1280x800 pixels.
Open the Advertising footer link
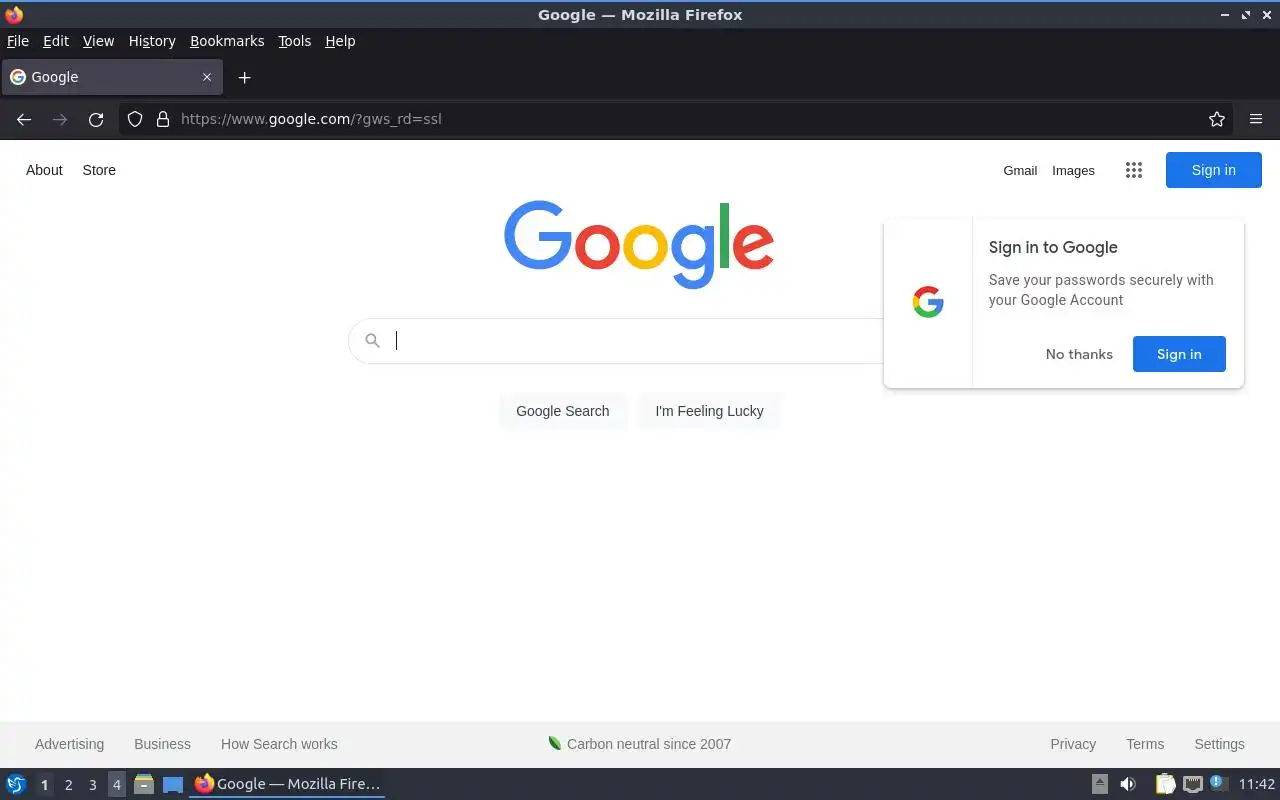point(69,744)
